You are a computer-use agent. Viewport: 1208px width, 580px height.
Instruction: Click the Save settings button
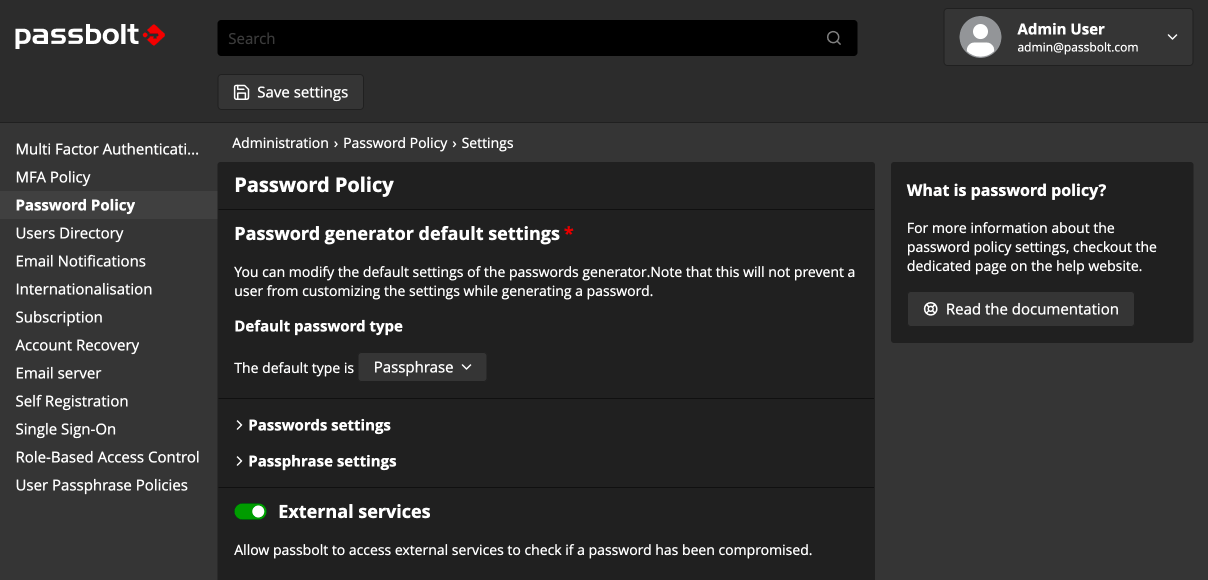click(290, 91)
